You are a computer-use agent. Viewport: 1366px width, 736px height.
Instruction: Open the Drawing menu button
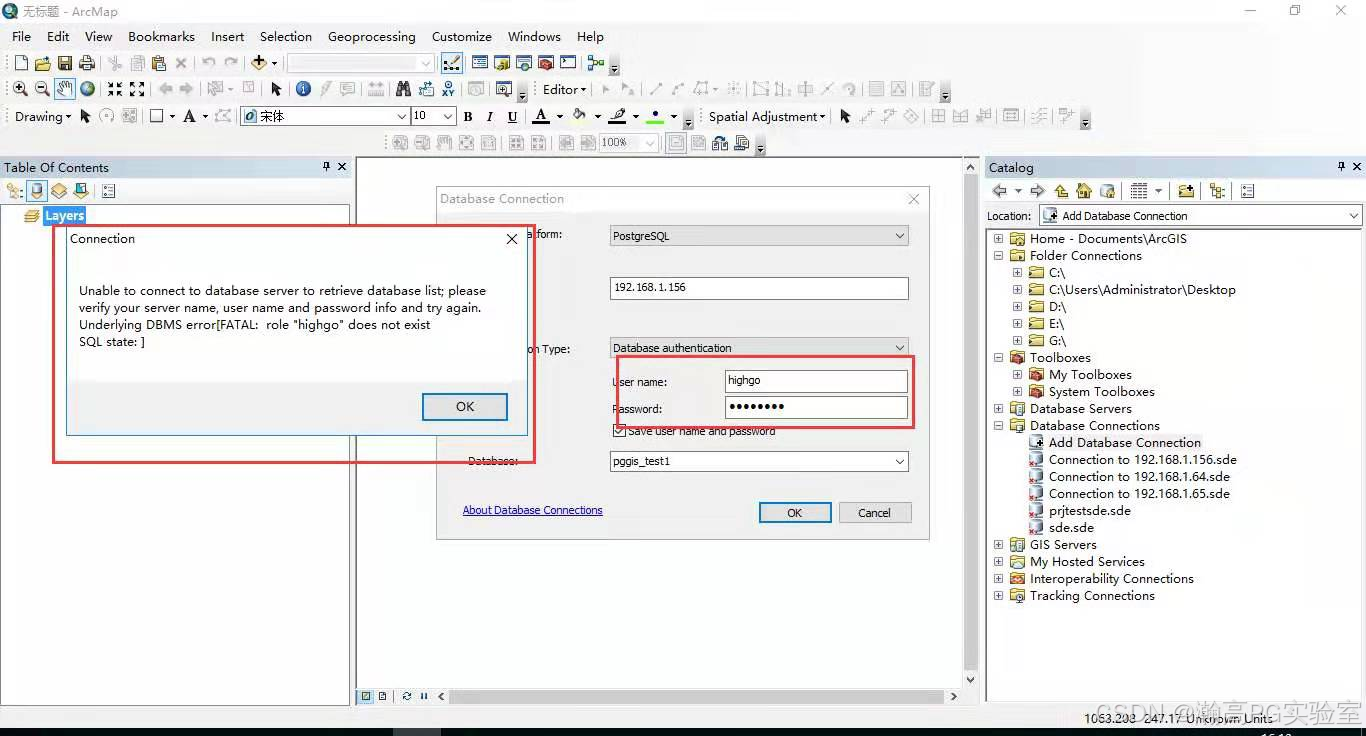coord(43,116)
